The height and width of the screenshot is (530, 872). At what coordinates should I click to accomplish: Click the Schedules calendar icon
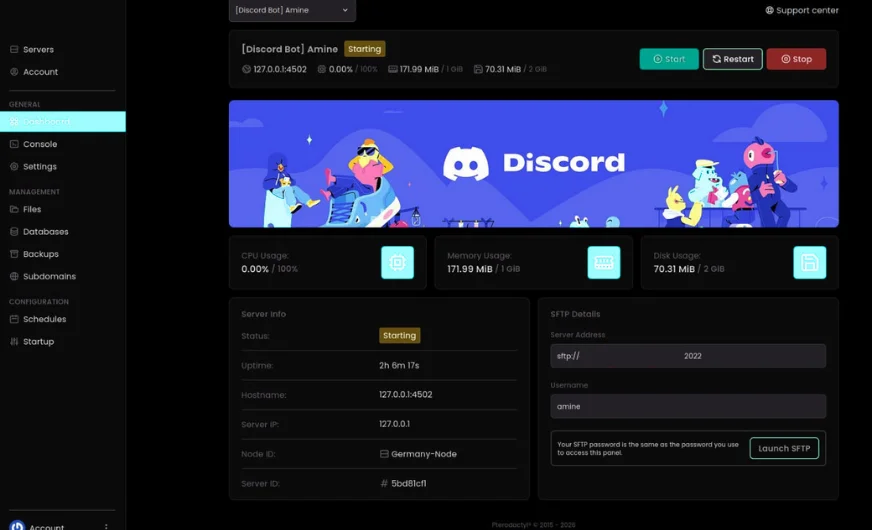pyautogui.click(x=14, y=319)
